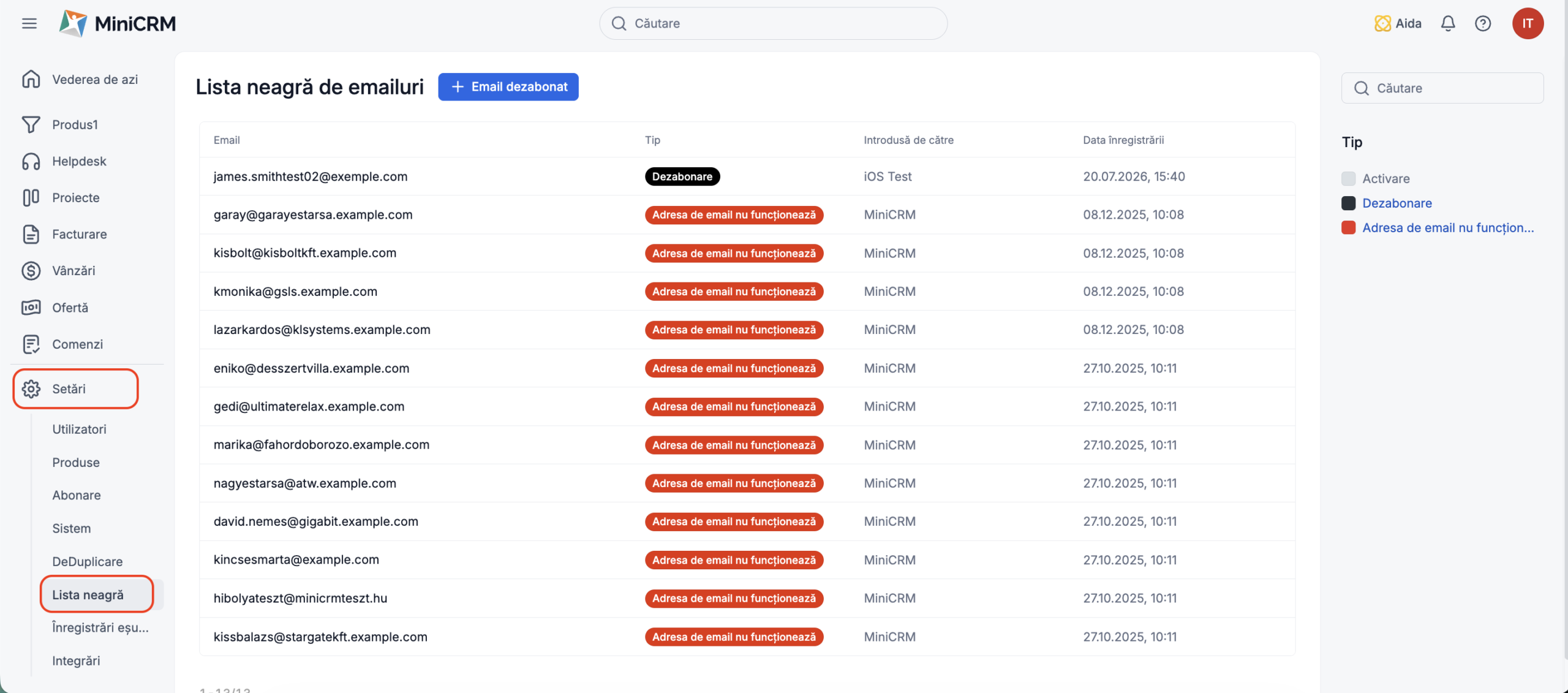Screen dimensions: 1568x693
Task: Select marika@fahordoborozo.example.com email
Action: point(322,445)
